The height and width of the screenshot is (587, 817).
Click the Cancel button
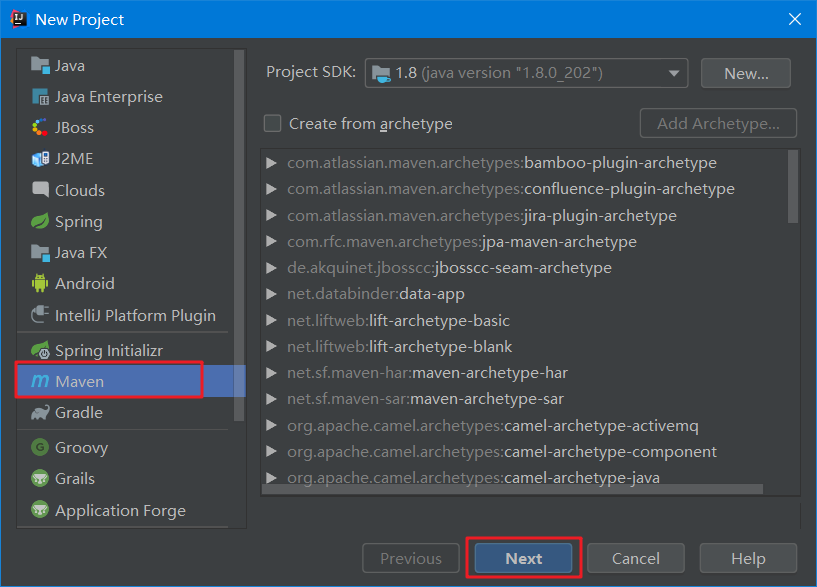click(636, 558)
